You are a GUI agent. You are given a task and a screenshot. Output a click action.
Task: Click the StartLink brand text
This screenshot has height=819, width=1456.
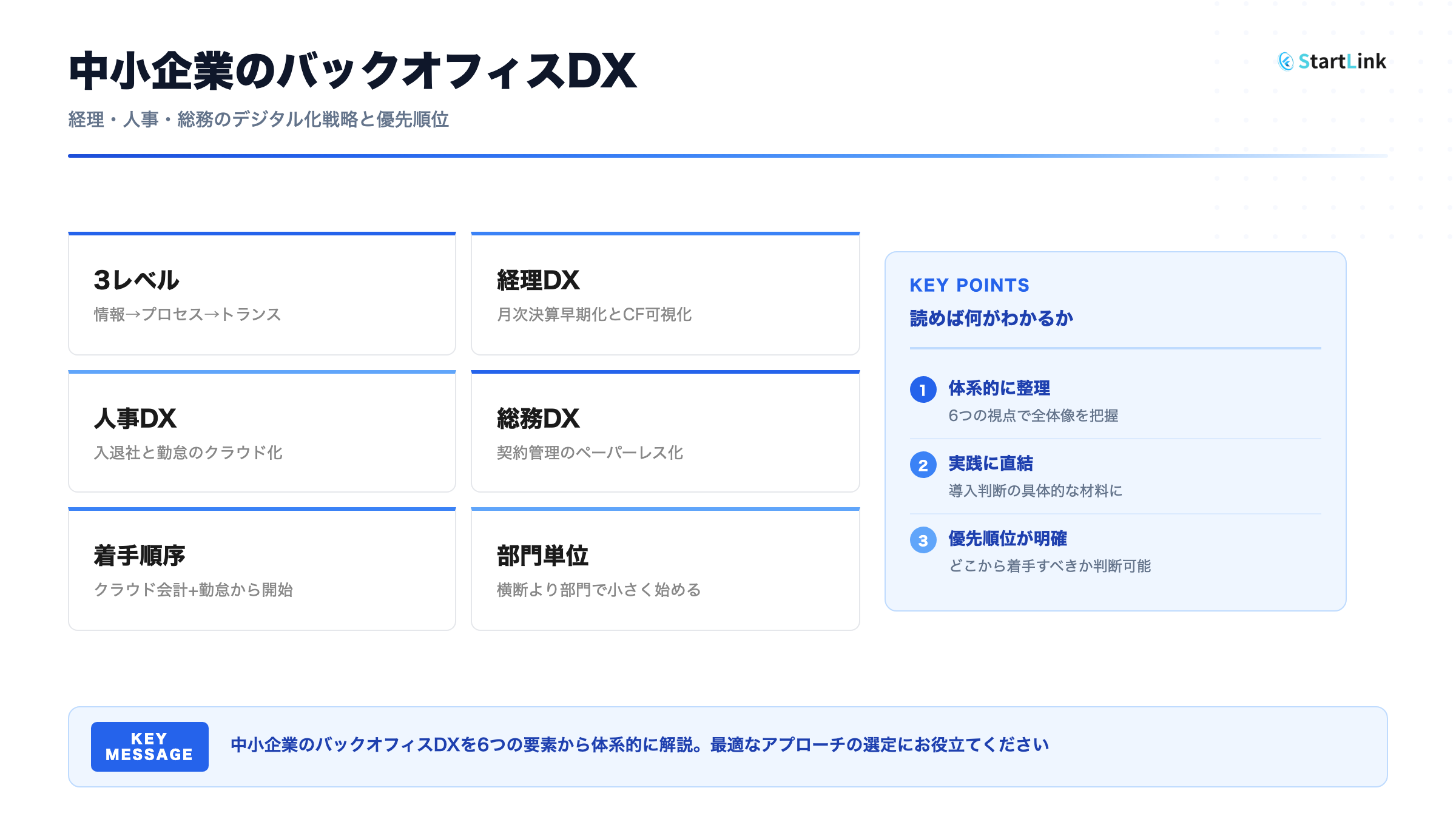[1342, 61]
